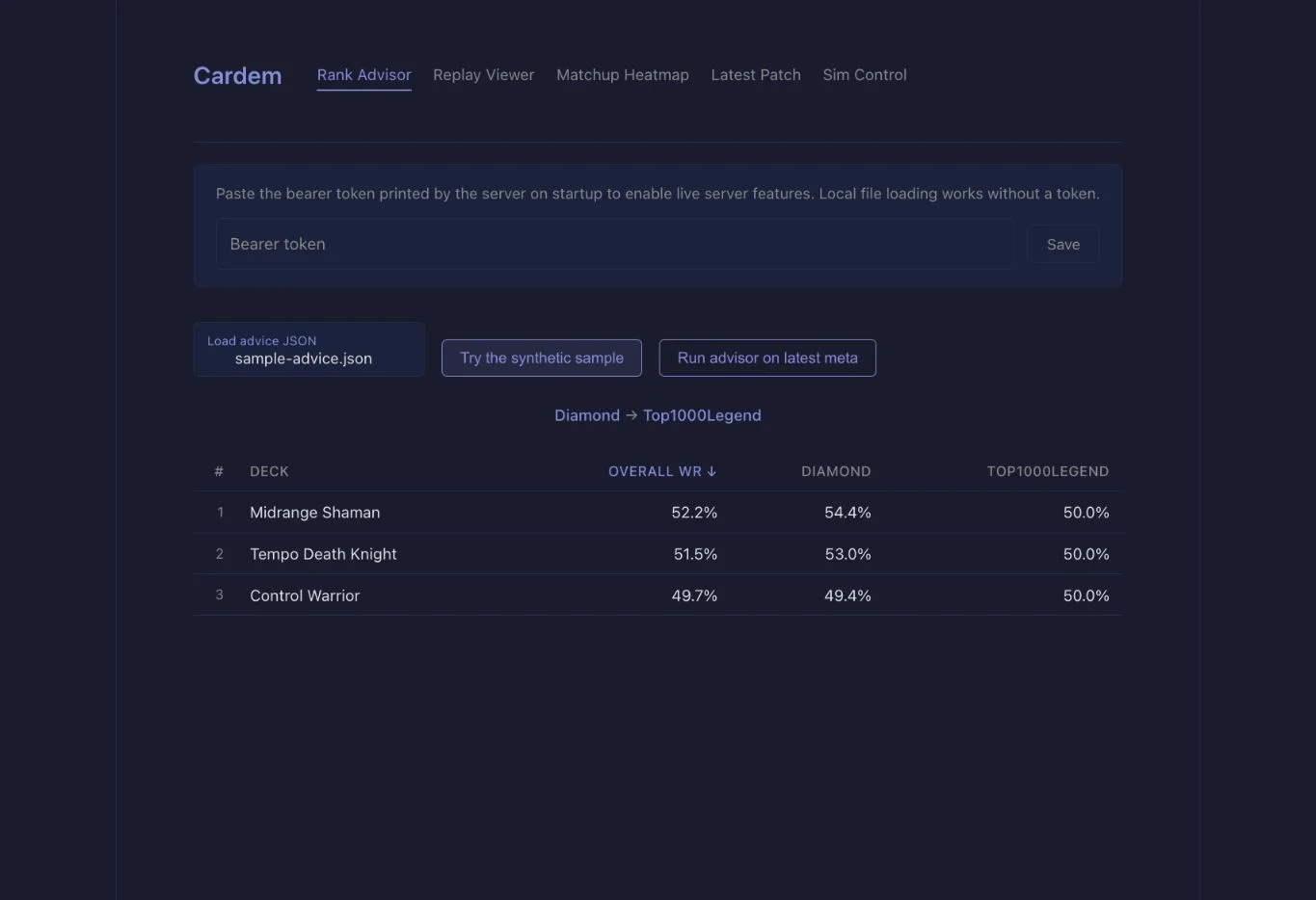The height and width of the screenshot is (900, 1316).
Task: Open the Cardem home logo
Action: tap(237, 75)
